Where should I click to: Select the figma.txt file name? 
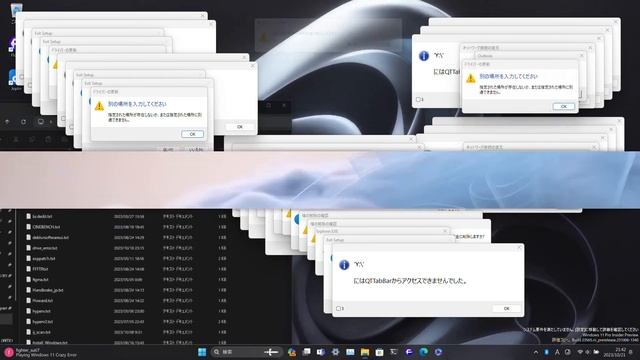[x=40, y=280]
